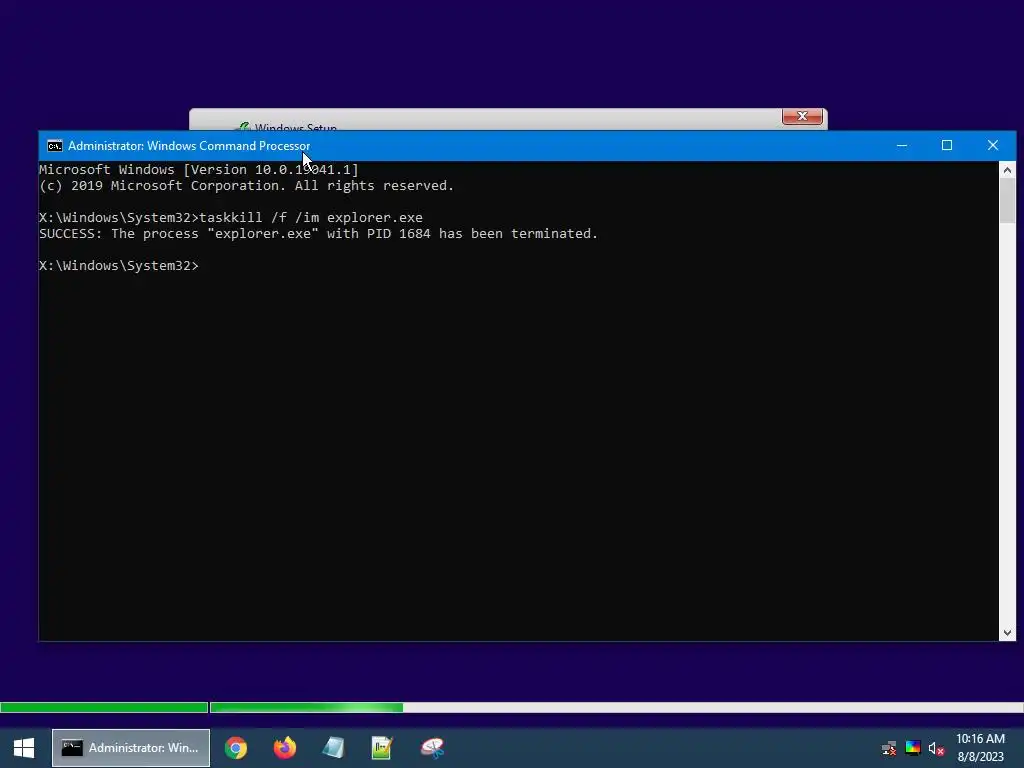Click the console vertical scrollbar thumb

tap(1007, 200)
